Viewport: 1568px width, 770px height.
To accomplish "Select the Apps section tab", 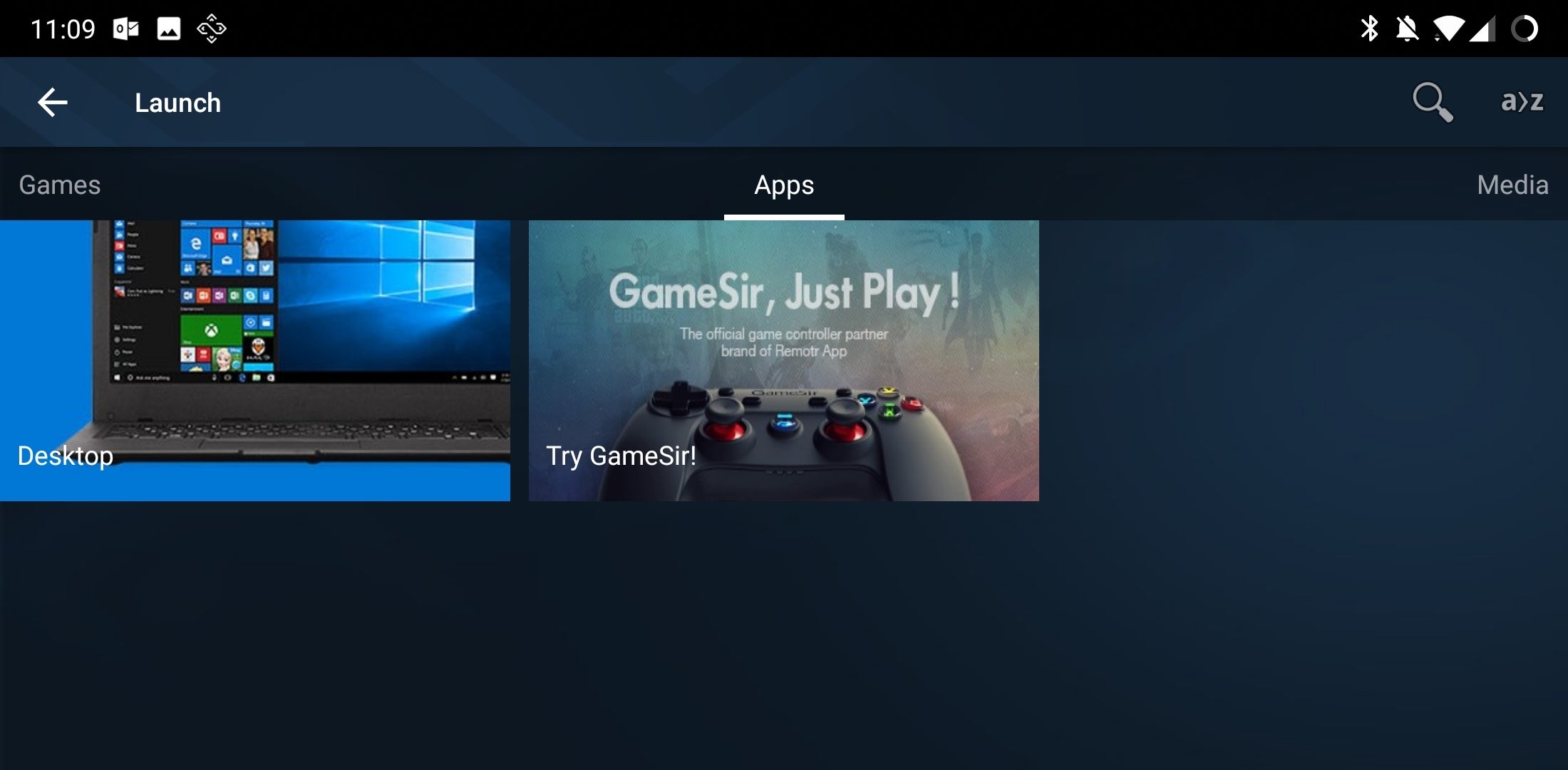I will 783,184.
